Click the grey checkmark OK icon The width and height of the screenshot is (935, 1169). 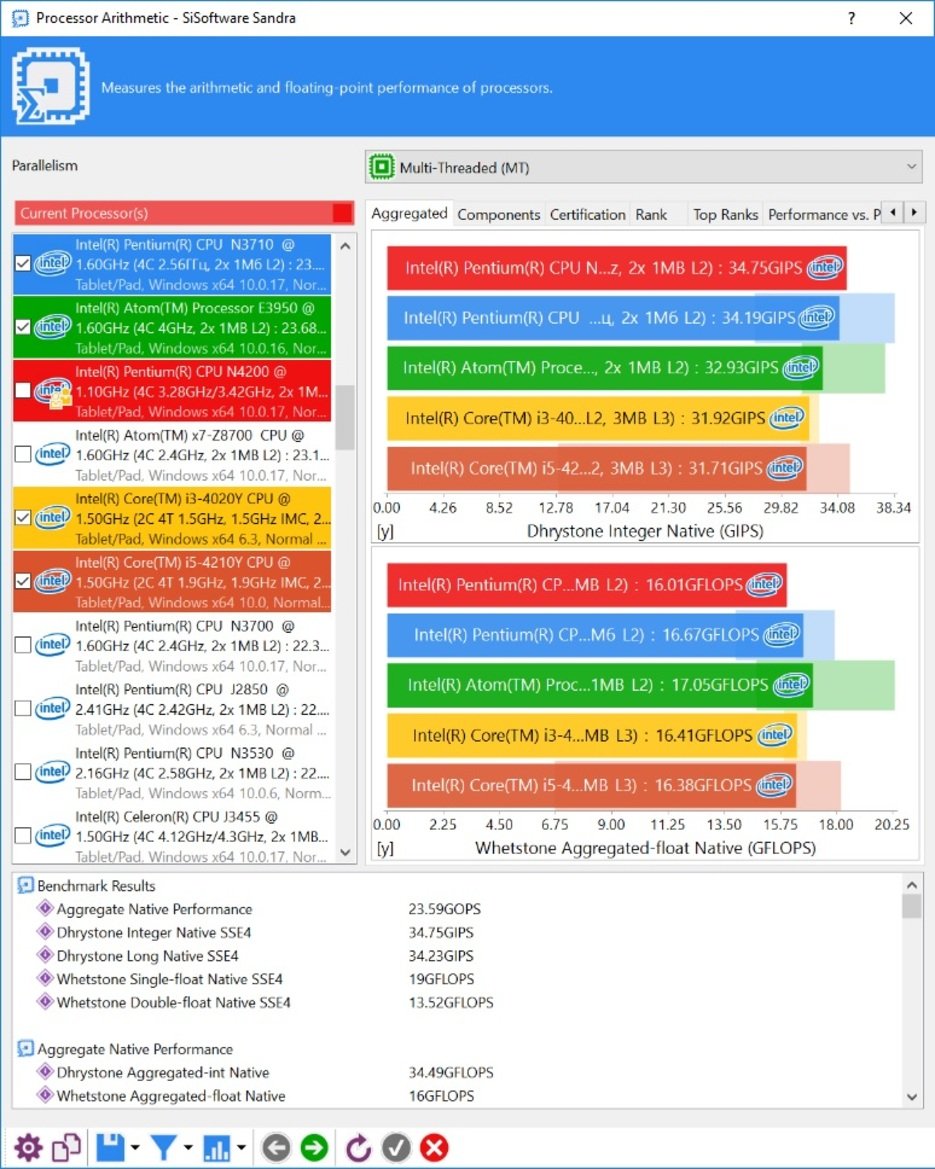click(x=396, y=1147)
